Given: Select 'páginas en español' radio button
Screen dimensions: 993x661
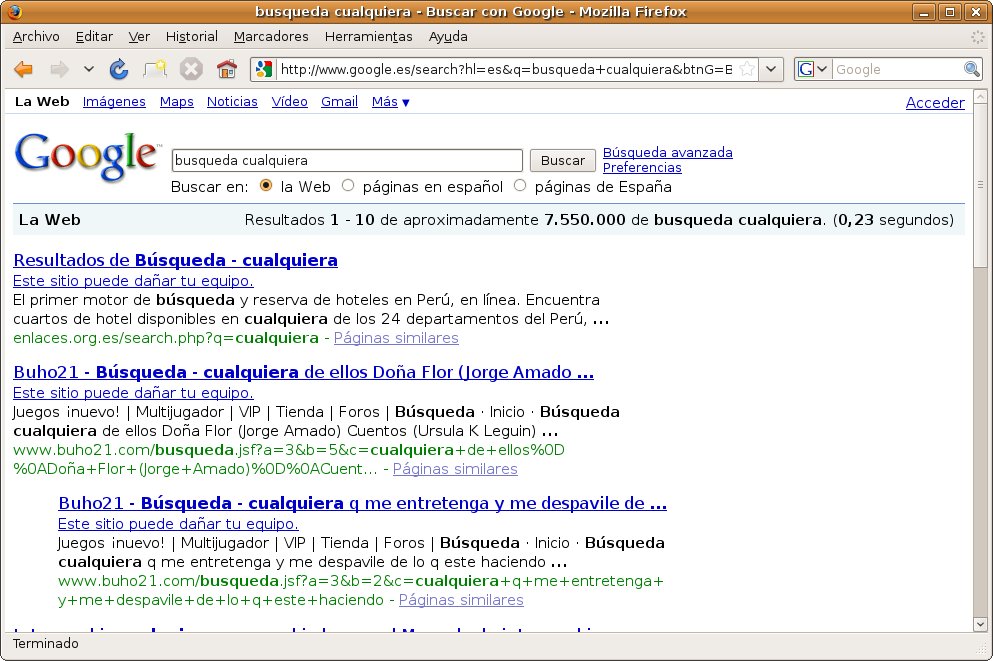Looking at the screenshot, I should (x=348, y=186).
